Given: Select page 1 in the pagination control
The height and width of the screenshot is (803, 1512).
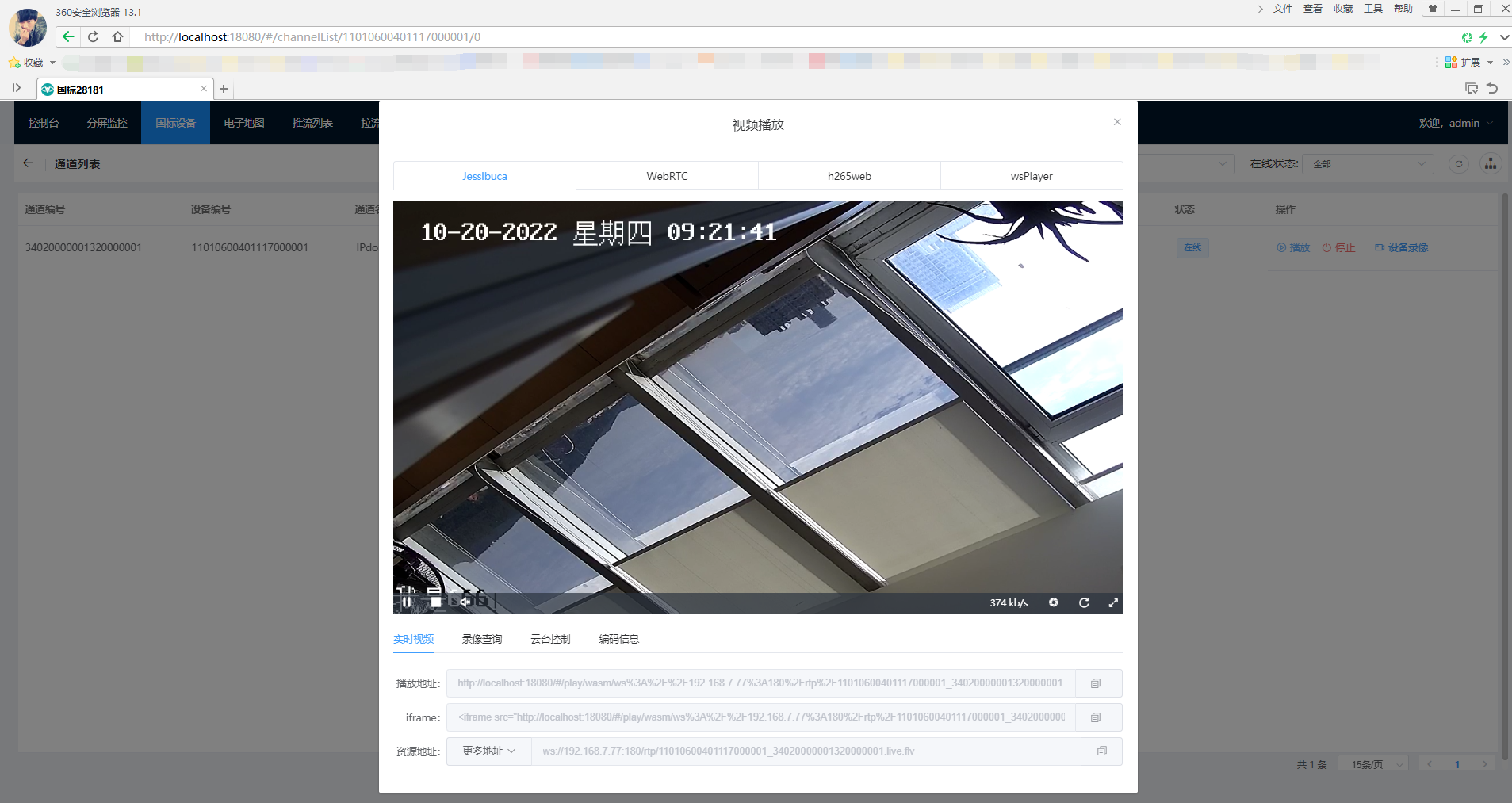Looking at the screenshot, I should click(1456, 763).
